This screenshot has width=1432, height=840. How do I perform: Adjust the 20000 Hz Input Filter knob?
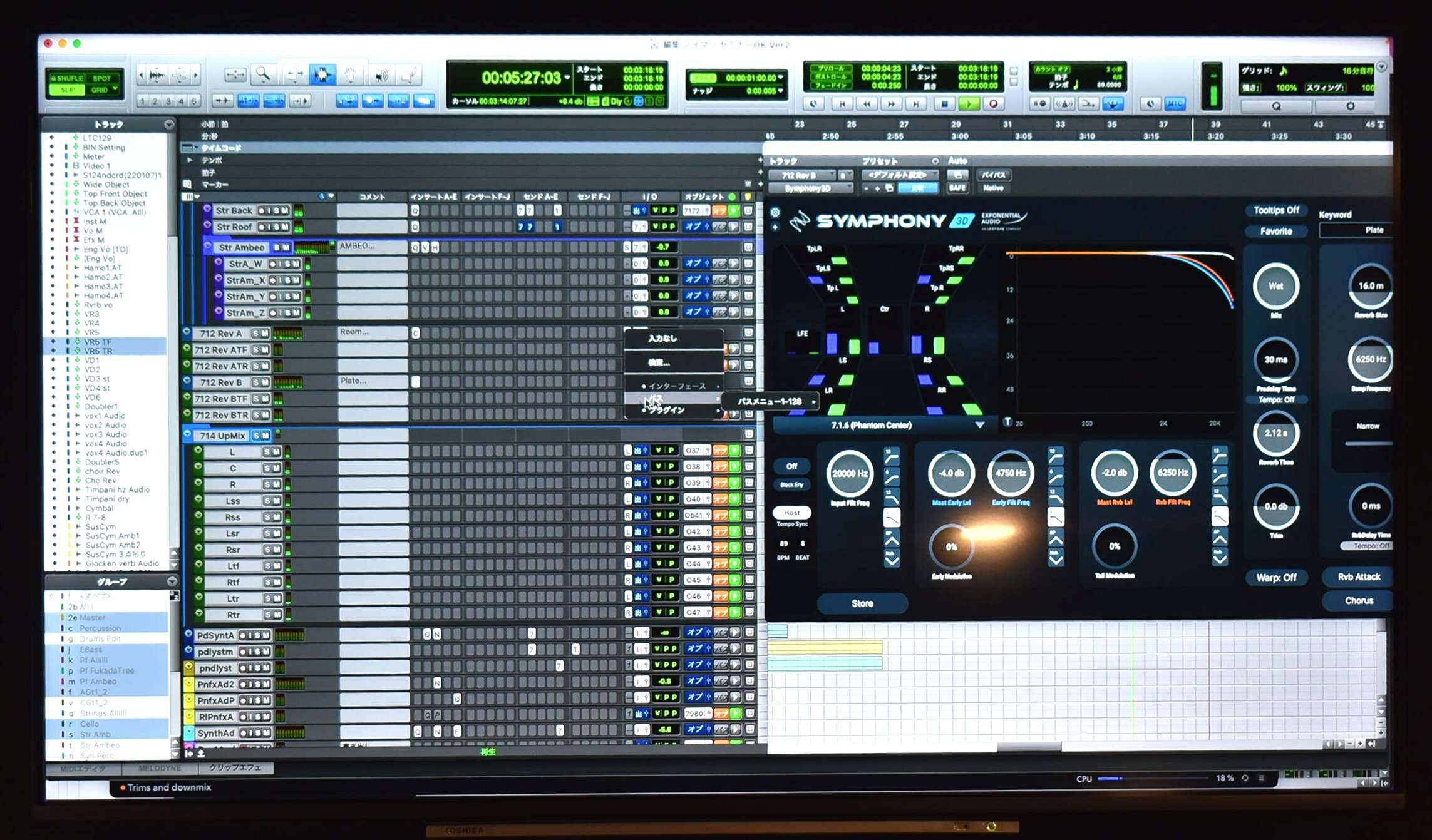[x=850, y=473]
